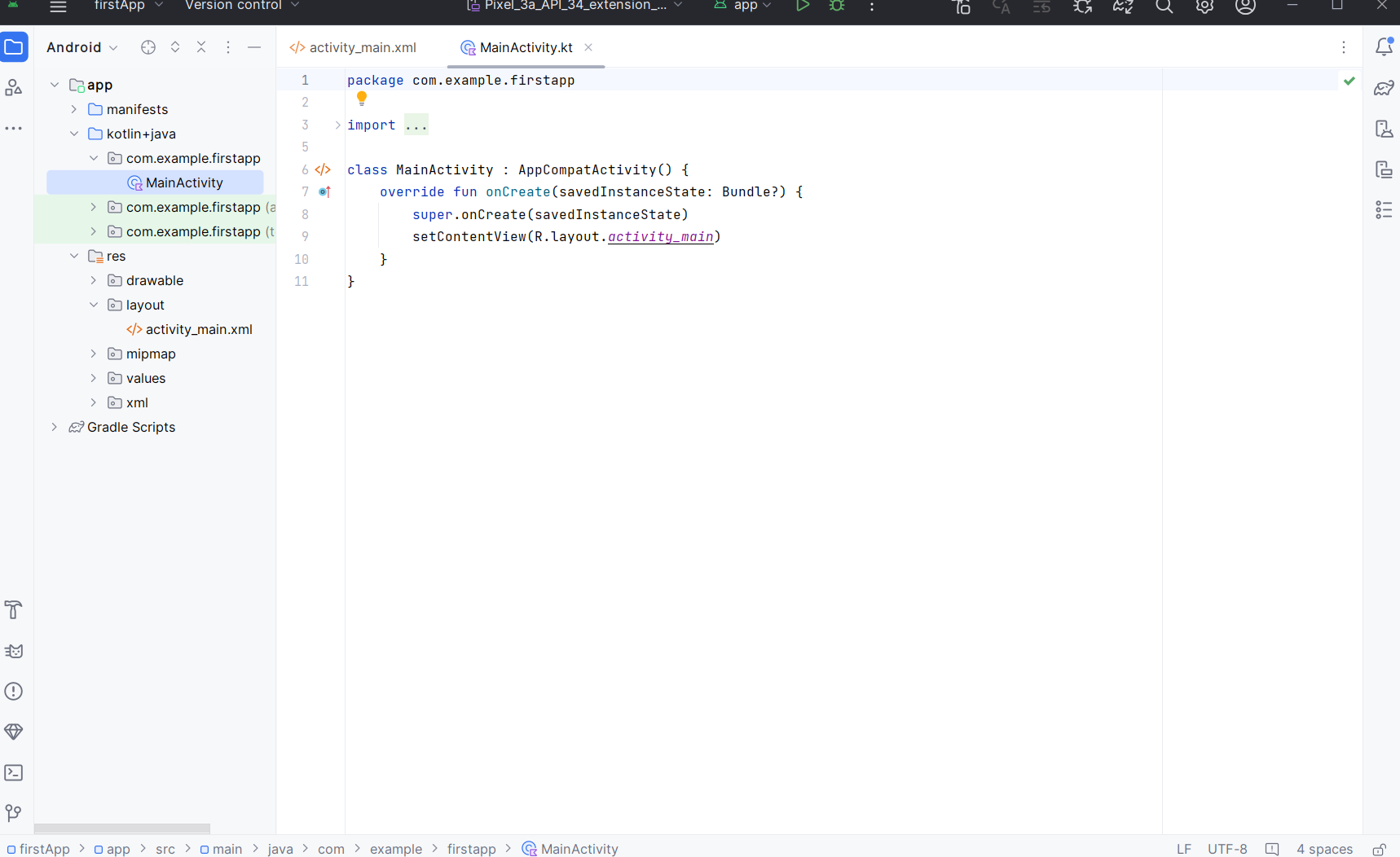Run the app with the green play icon
Viewport: 1400px width, 857px height.
802,6
